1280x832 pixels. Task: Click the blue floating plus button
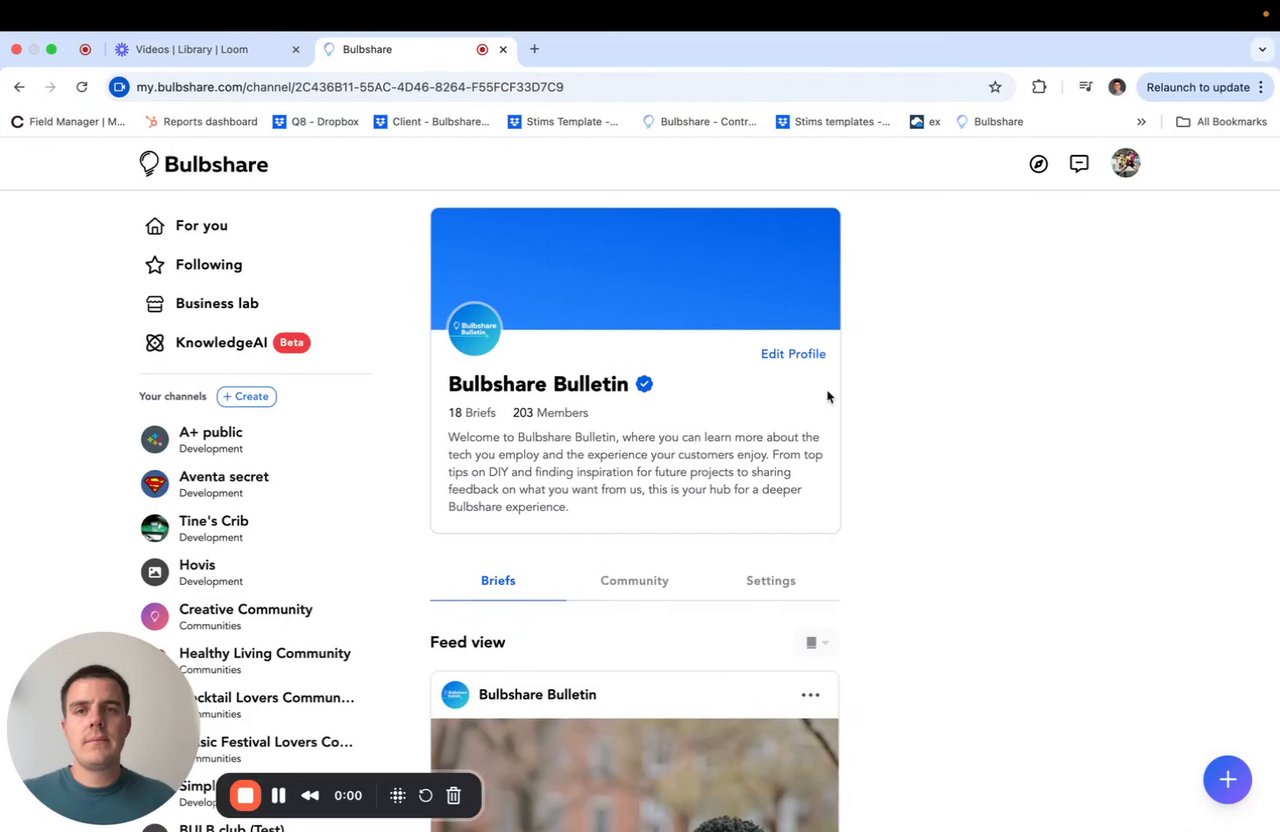[1228, 780]
